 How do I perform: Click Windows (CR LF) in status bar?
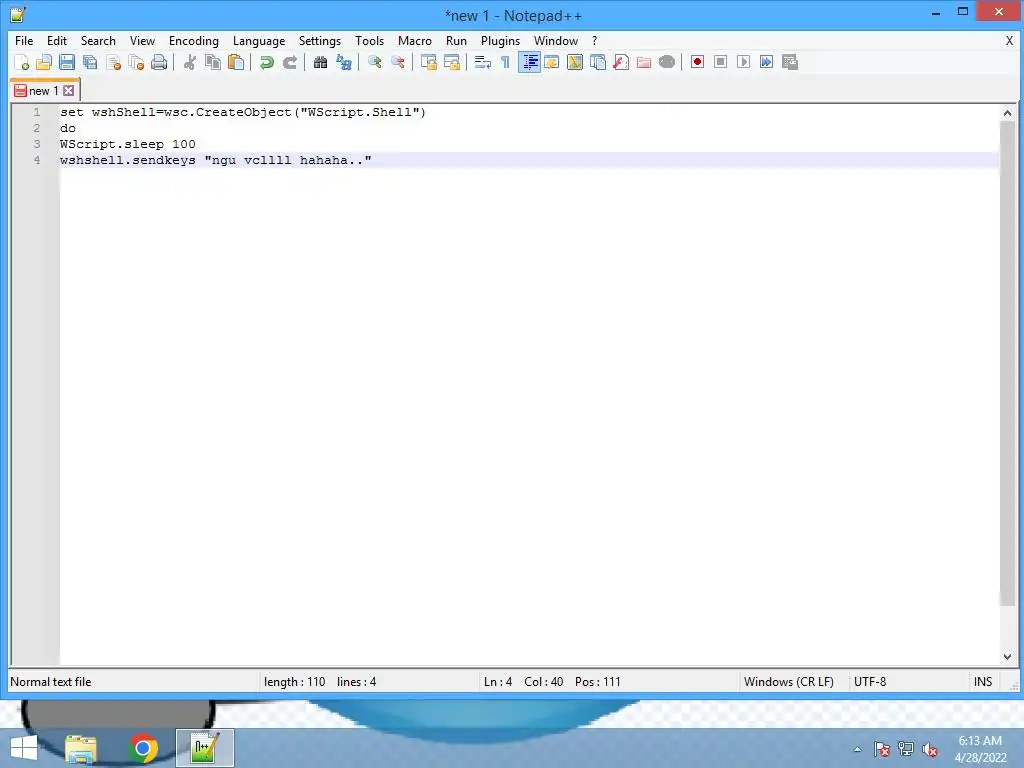point(788,682)
